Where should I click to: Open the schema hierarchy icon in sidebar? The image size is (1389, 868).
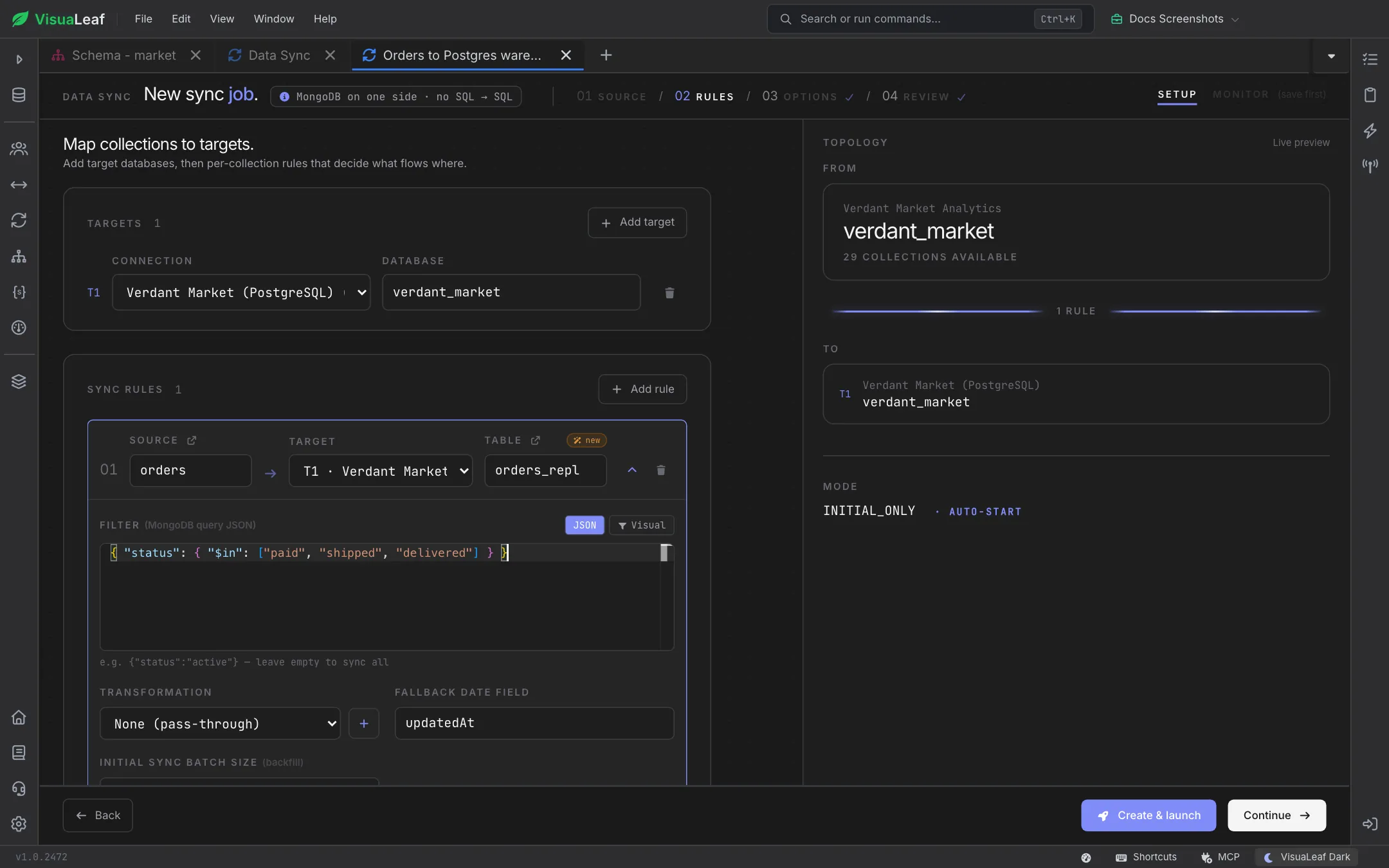click(x=19, y=257)
